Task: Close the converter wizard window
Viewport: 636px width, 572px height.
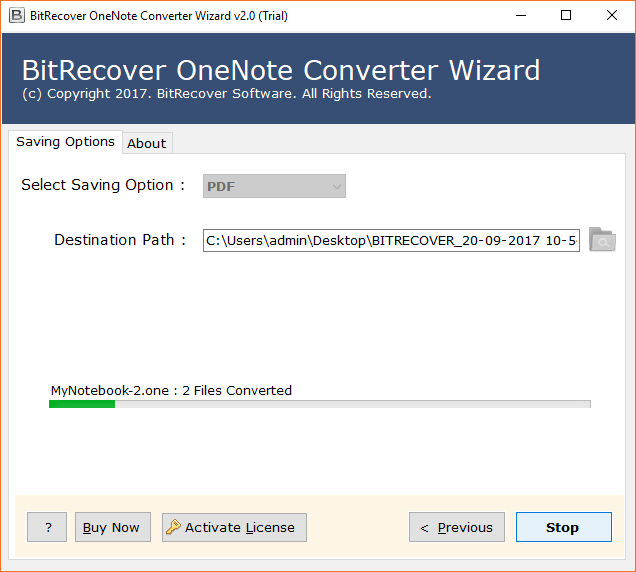Action: (x=612, y=16)
